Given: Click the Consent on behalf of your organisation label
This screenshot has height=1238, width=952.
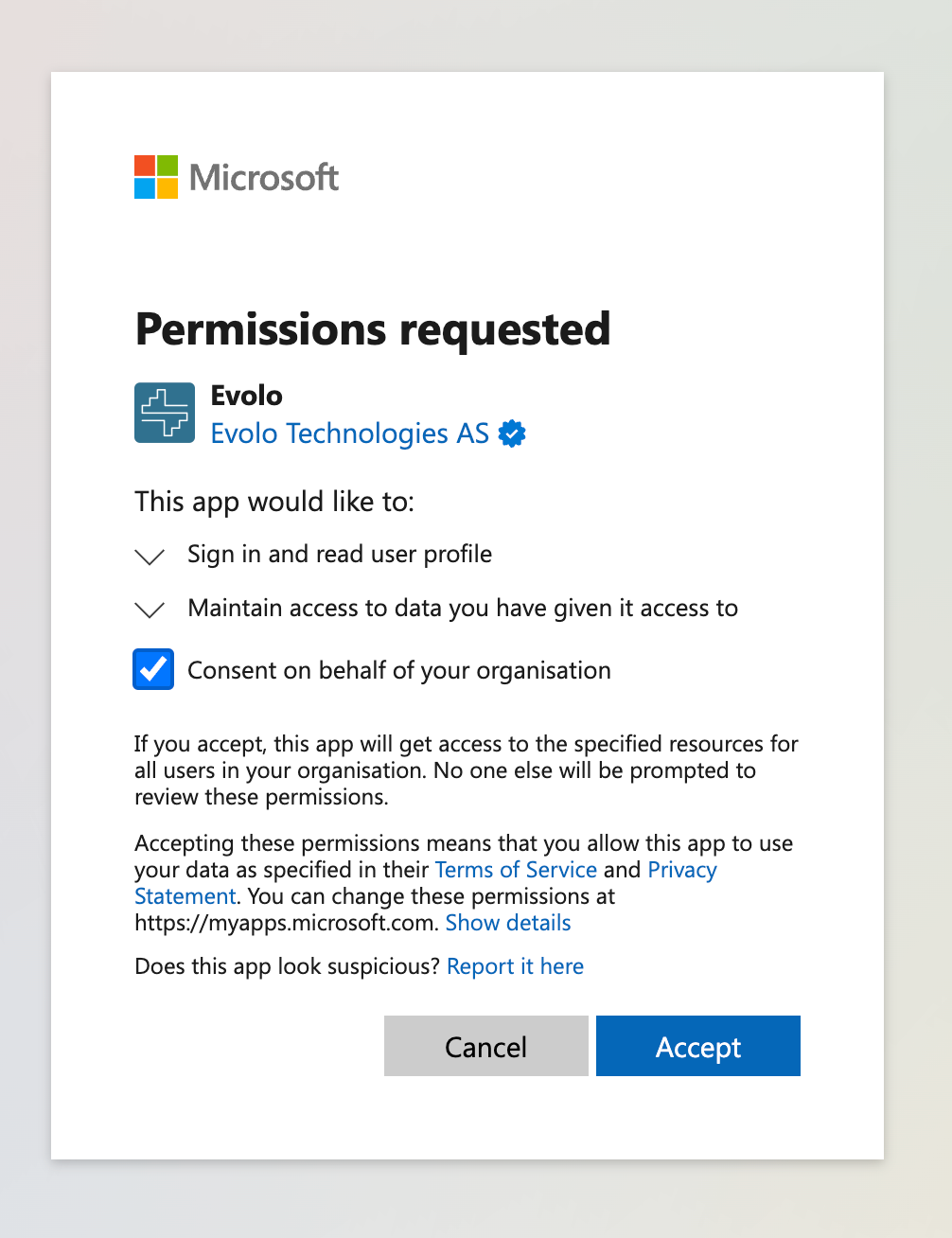Looking at the screenshot, I should click(399, 670).
